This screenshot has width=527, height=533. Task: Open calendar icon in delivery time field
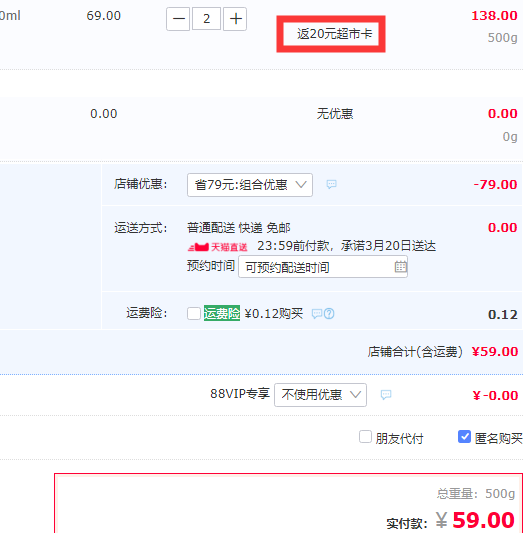click(x=401, y=267)
